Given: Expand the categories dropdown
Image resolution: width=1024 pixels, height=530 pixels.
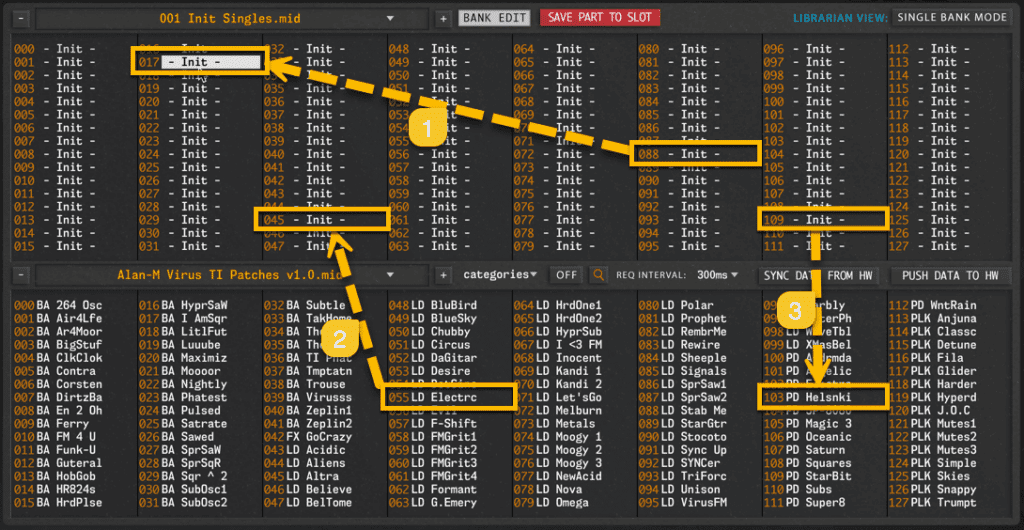Looking at the screenshot, I should [x=500, y=275].
